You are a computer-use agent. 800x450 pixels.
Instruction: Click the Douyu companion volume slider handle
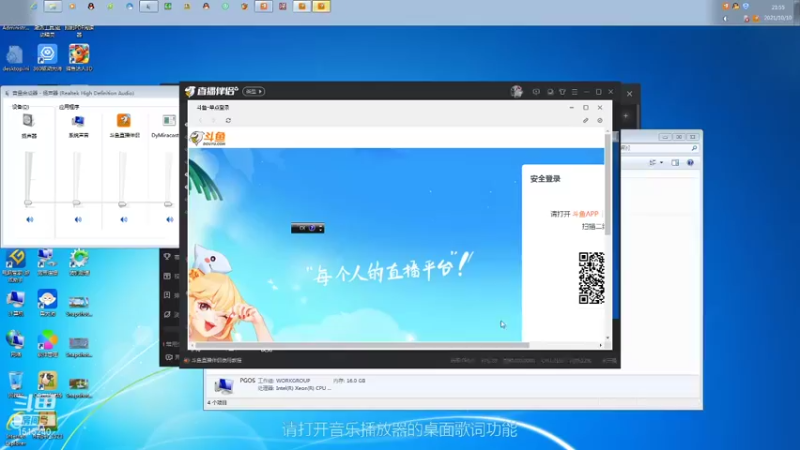coord(122,204)
